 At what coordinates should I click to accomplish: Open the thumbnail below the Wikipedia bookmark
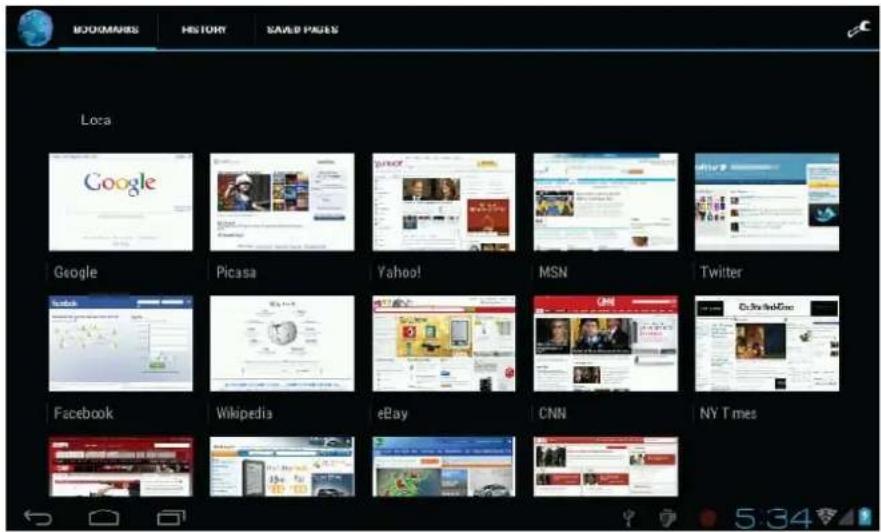[282, 467]
